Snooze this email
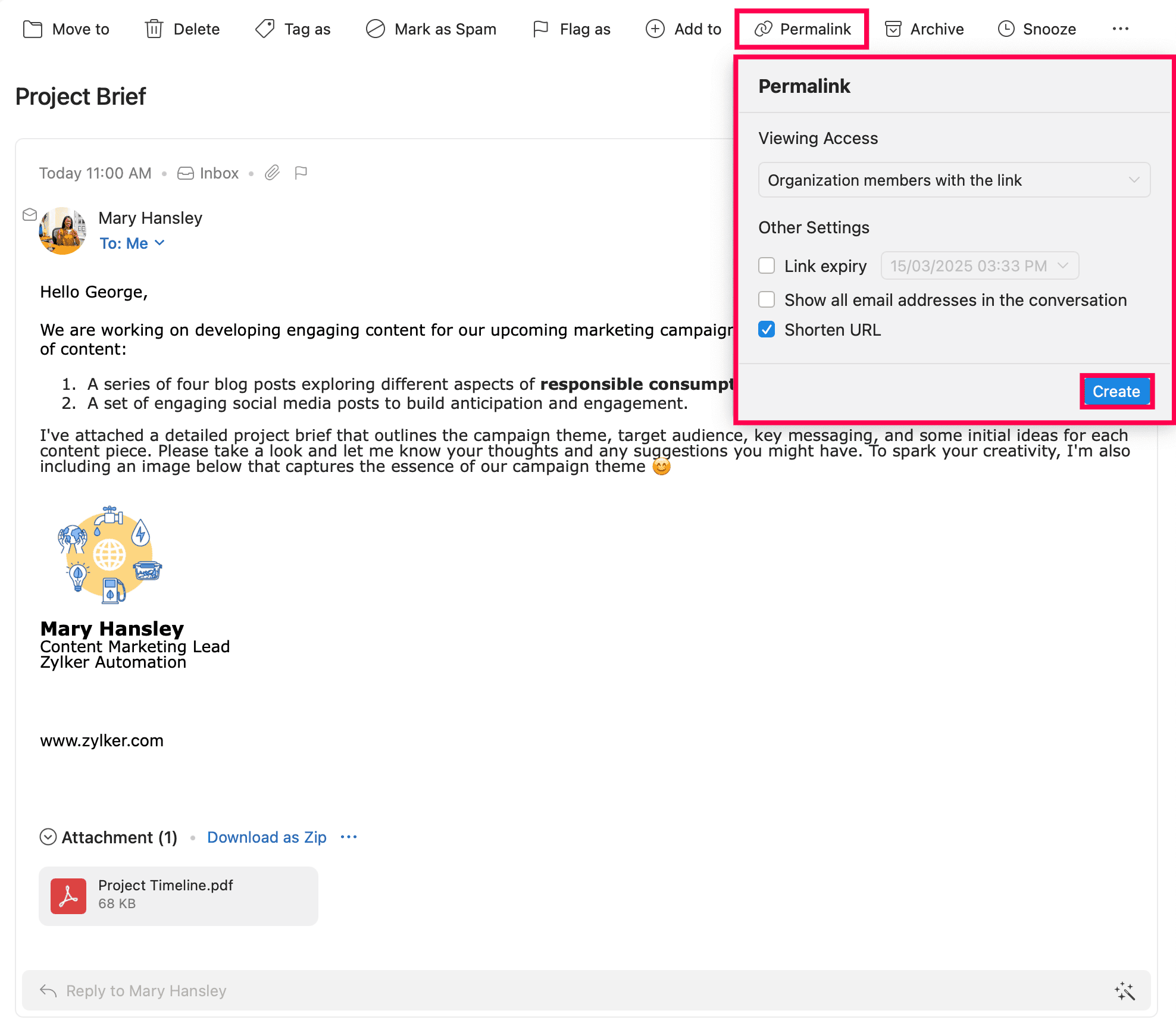Viewport: 1176px width, 1026px height. tap(1037, 29)
